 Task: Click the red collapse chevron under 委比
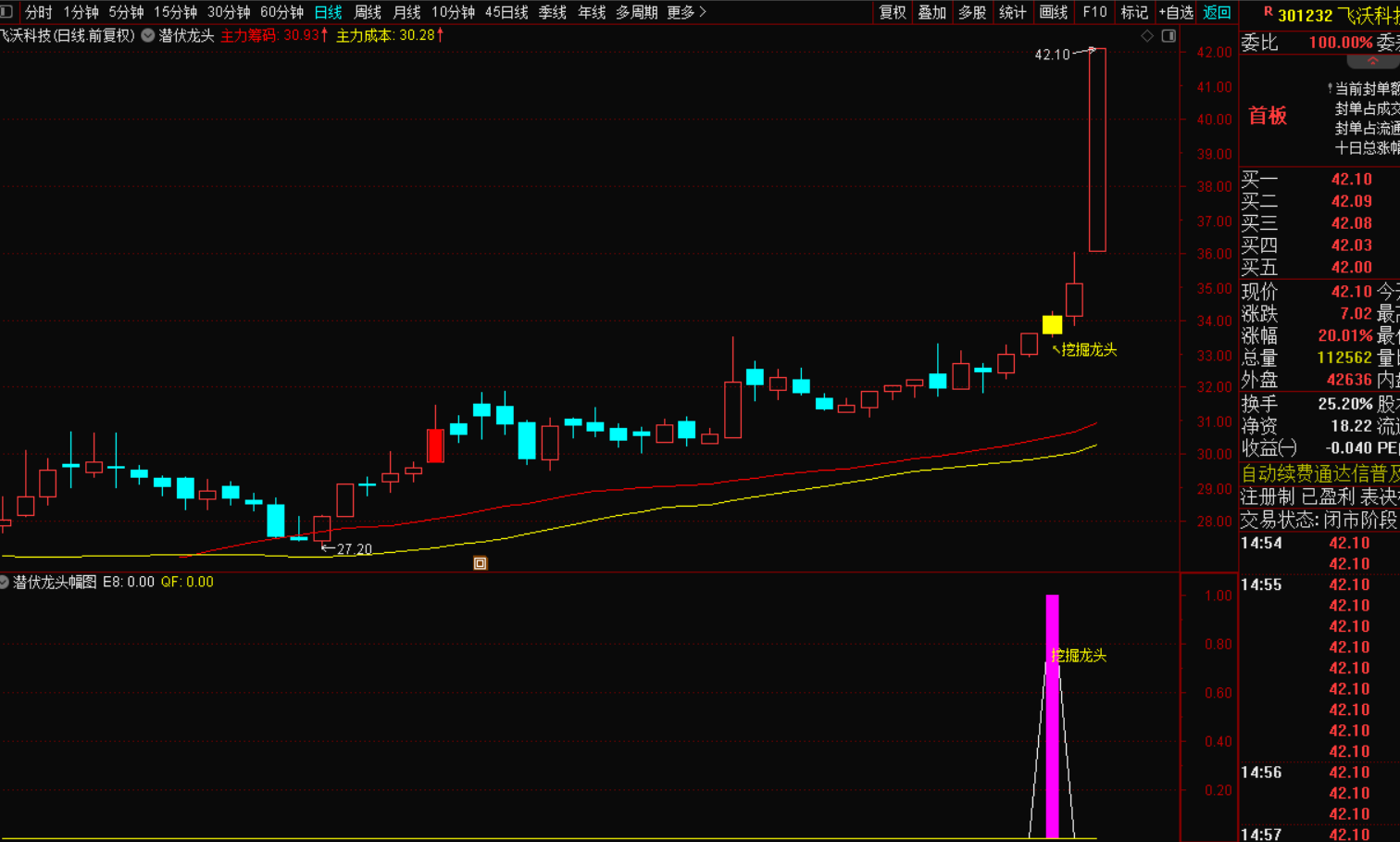point(1372,61)
